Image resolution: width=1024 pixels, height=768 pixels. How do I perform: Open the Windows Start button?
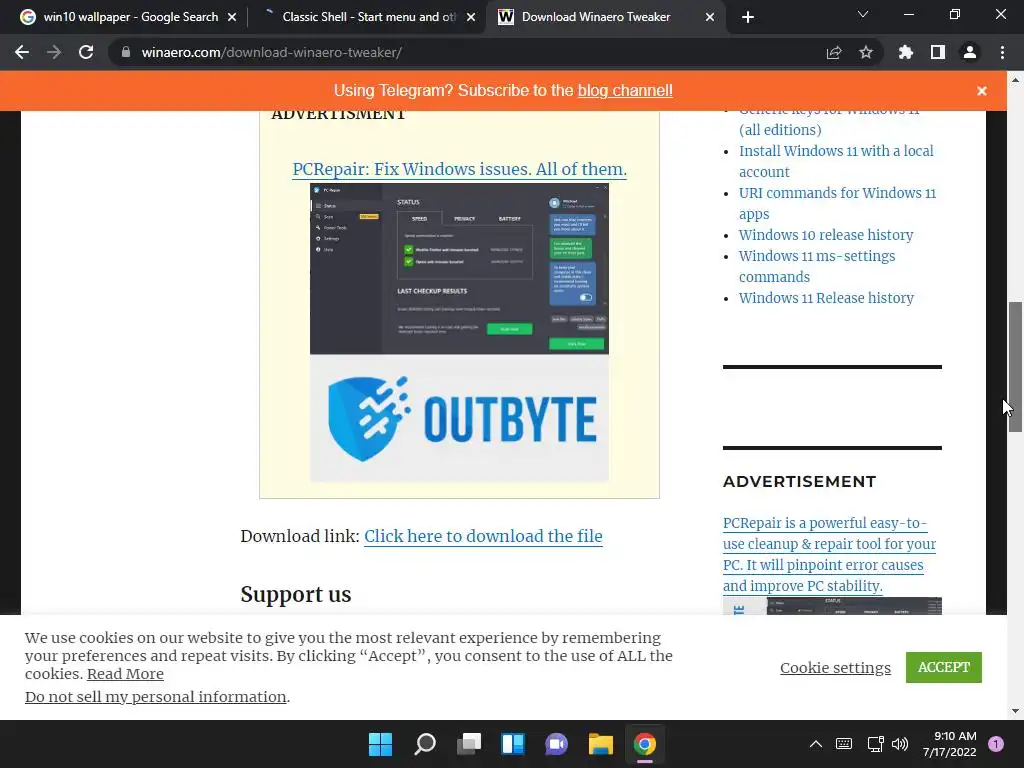pos(381,744)
